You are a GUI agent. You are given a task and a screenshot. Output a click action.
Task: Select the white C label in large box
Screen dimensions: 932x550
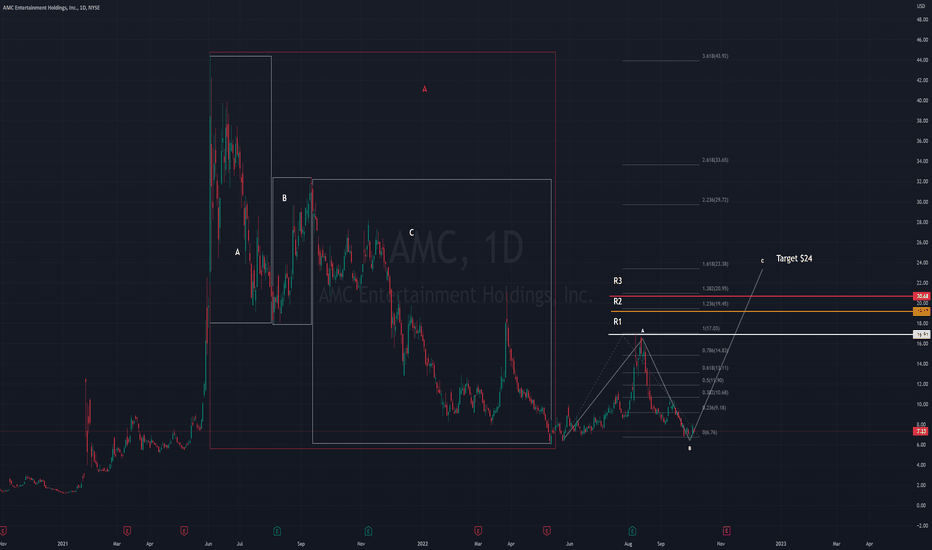click(411, 232)
